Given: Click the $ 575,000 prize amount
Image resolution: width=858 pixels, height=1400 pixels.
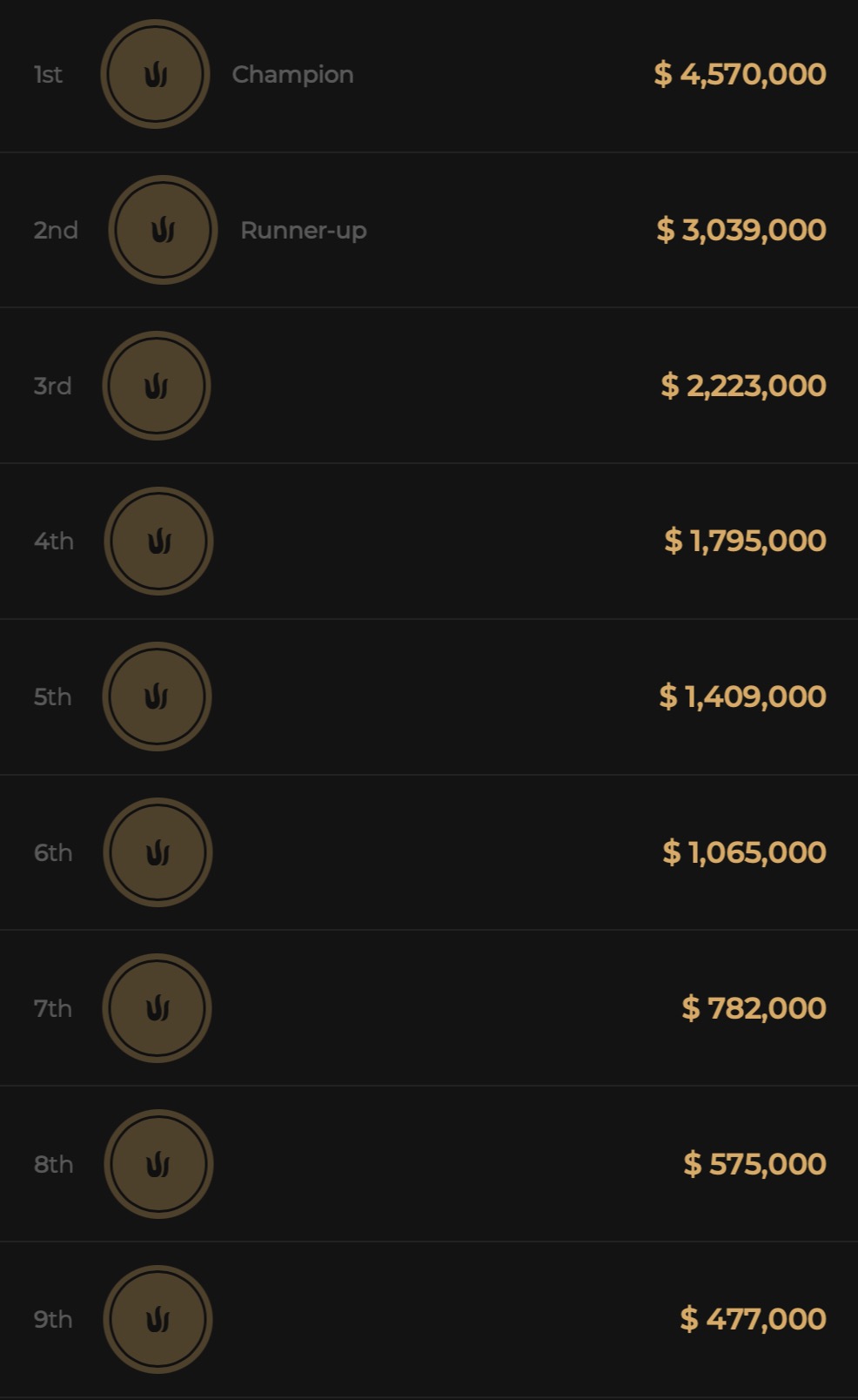Looking at the screenshot, I should tap(754, 1164).
